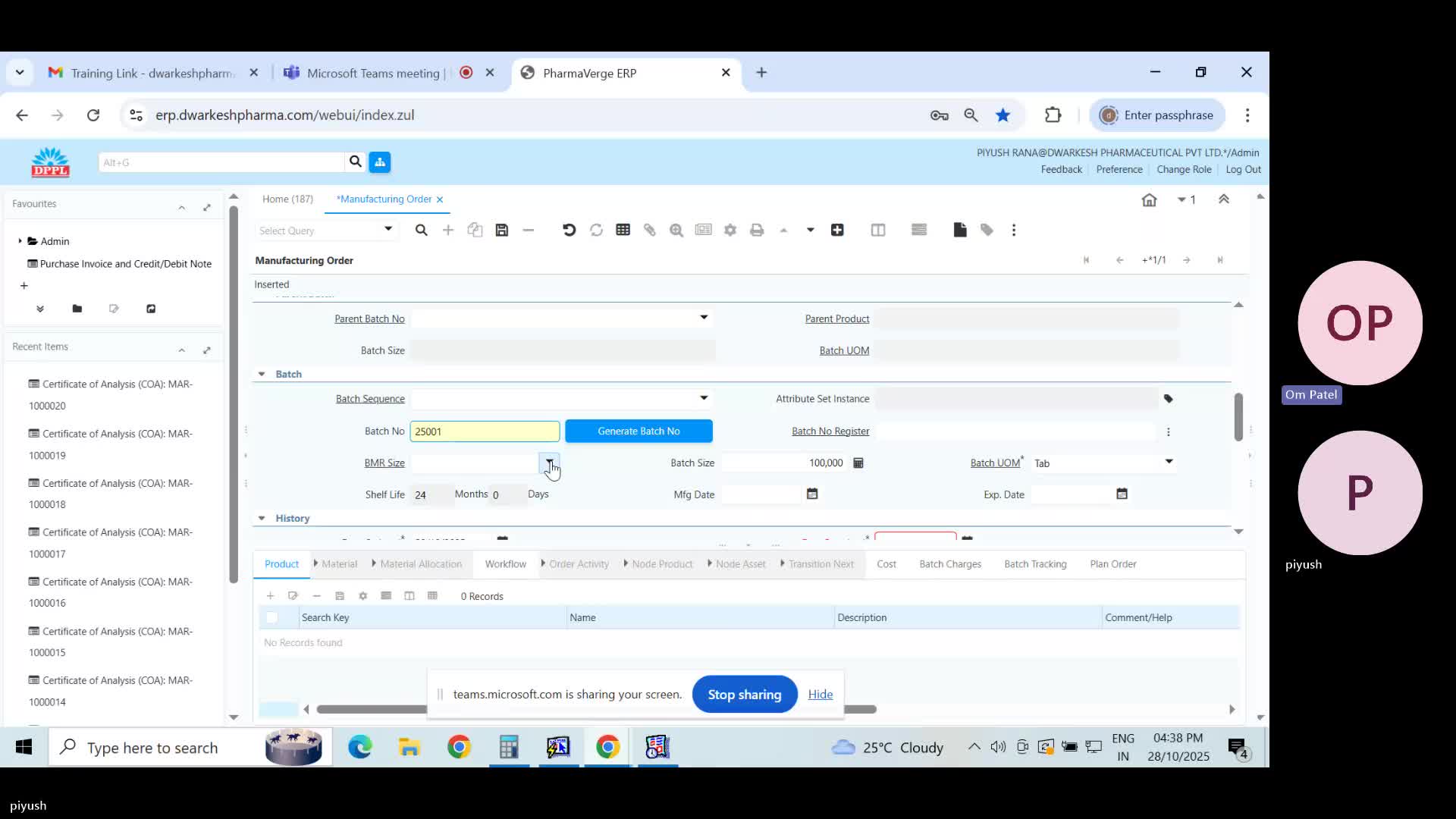Open the Batch UOM Tab dropdown
1456x819 pixels.
click(1169, 462)
